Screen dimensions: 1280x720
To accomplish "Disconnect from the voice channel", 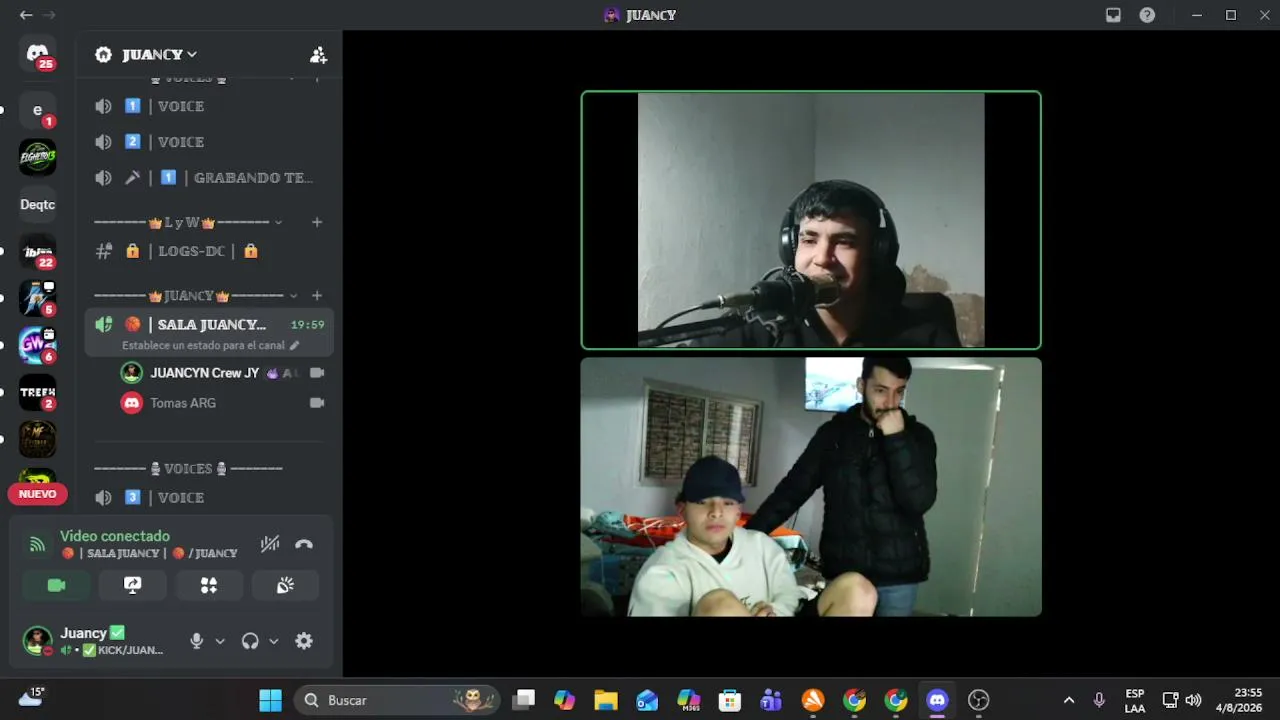I will point(304,544).
